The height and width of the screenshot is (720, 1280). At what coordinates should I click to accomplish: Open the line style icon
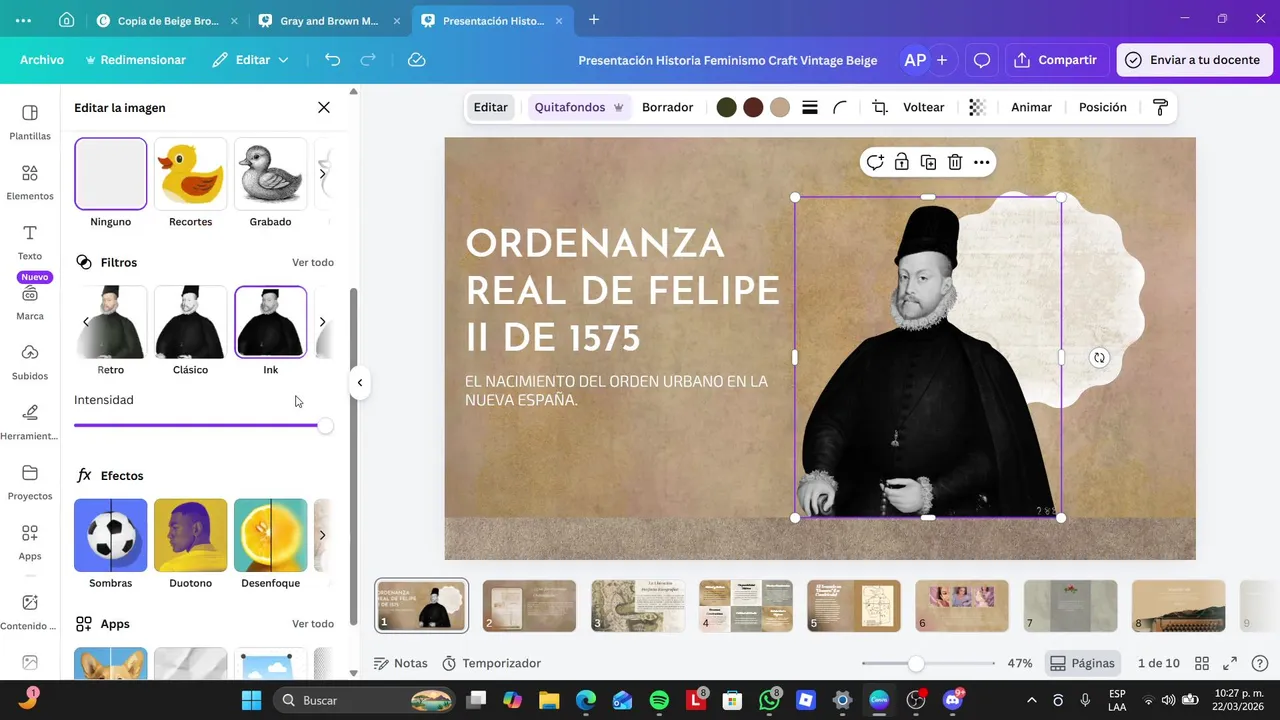point(810,107)
